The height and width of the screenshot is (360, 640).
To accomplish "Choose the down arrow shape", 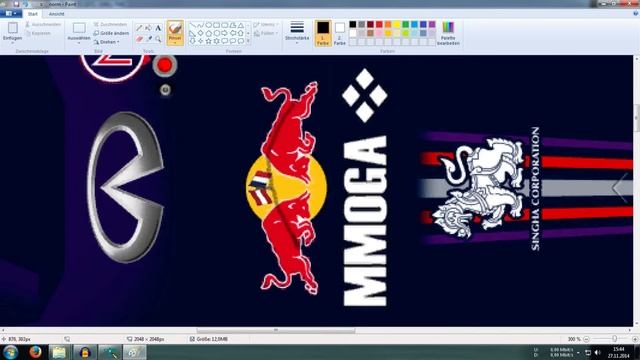I will click(x=192, y=41).
